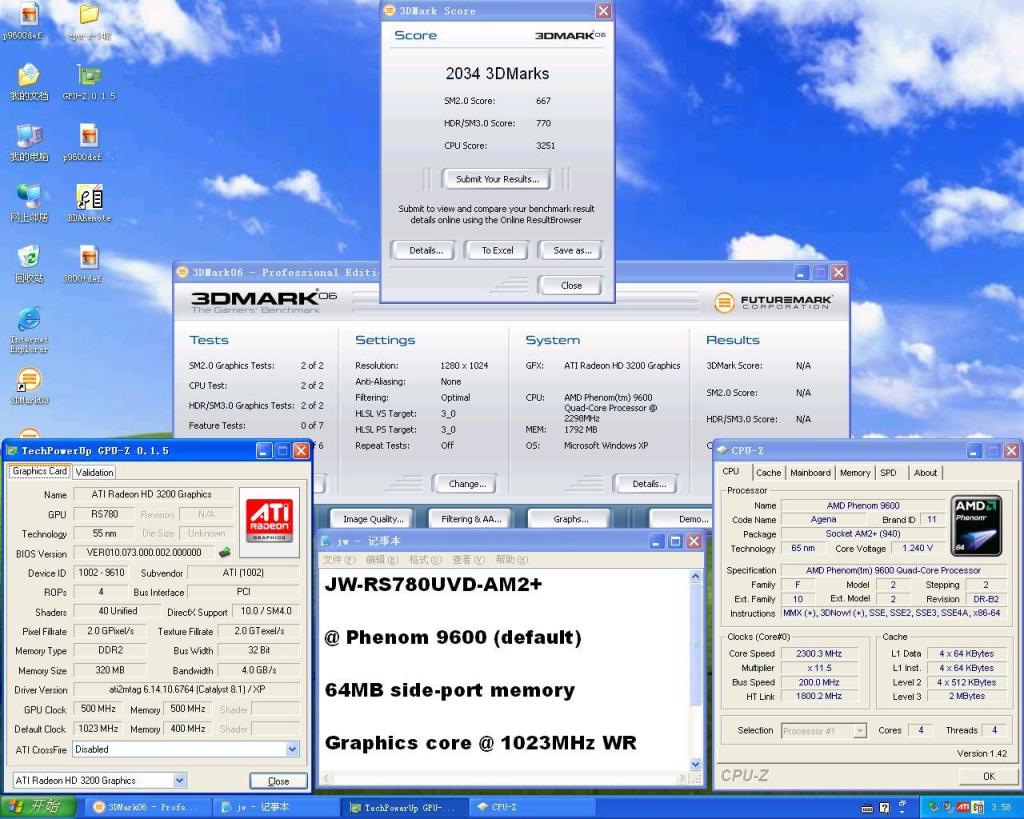The width and height of the screenshot is (1024, 819).
Task: Switch to the Validation tab in GPU-Z
Action: [x=94, y=472]
